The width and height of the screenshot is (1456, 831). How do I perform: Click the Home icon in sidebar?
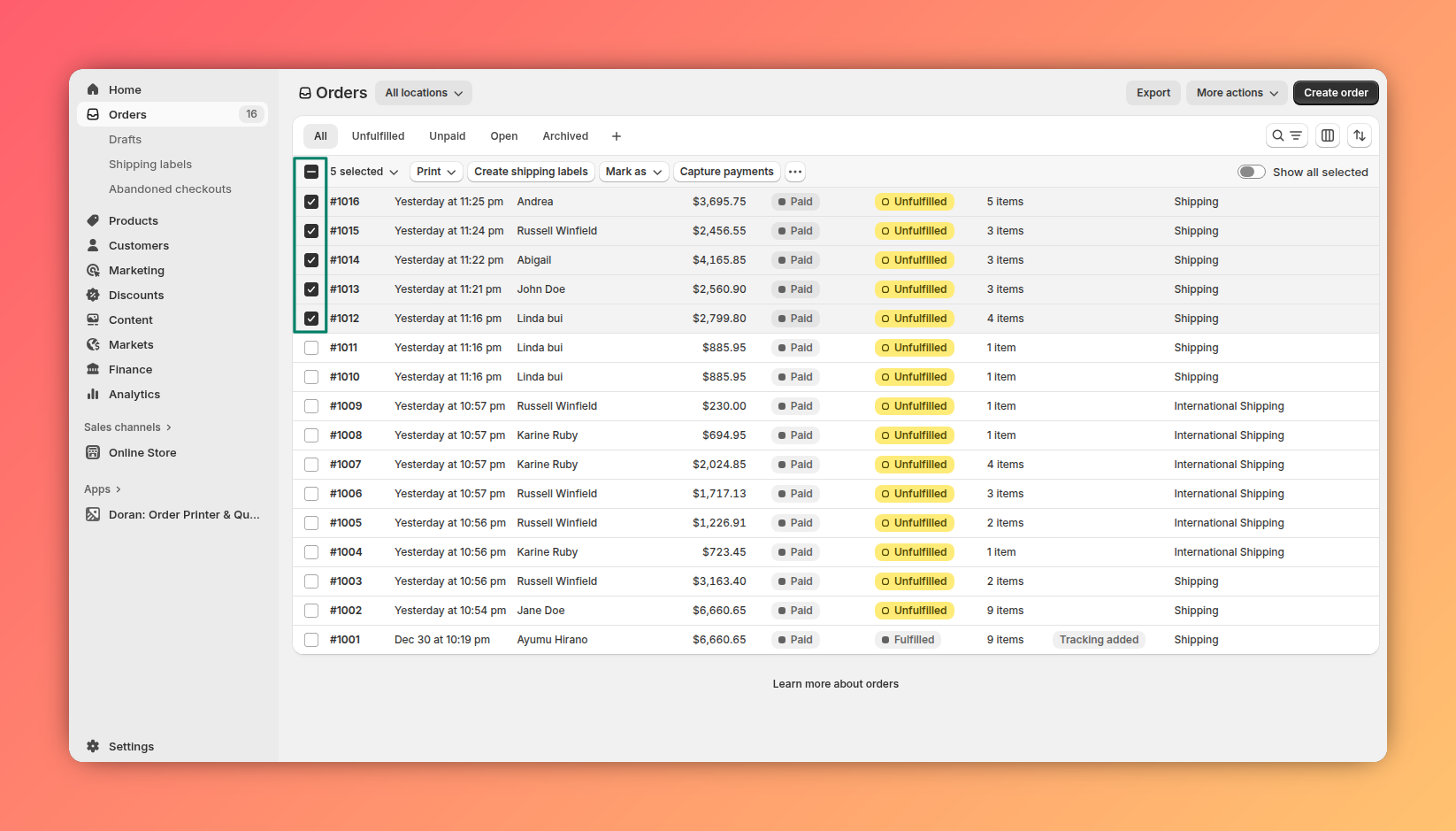(93, 89)
